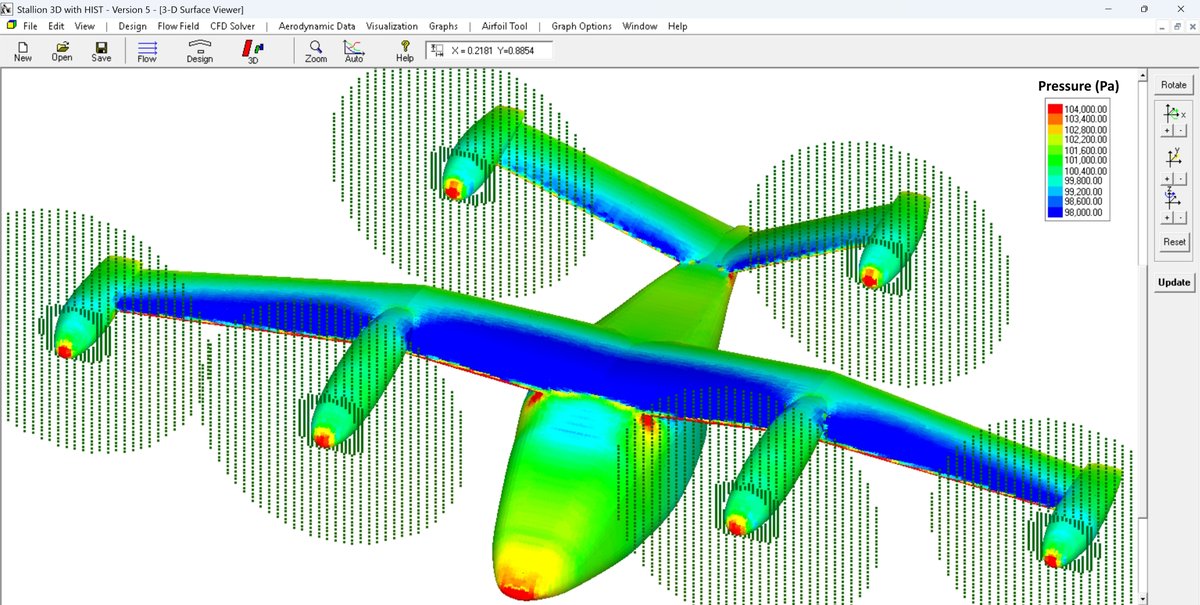Click the Open folder toolbar icon

point(62,47)
